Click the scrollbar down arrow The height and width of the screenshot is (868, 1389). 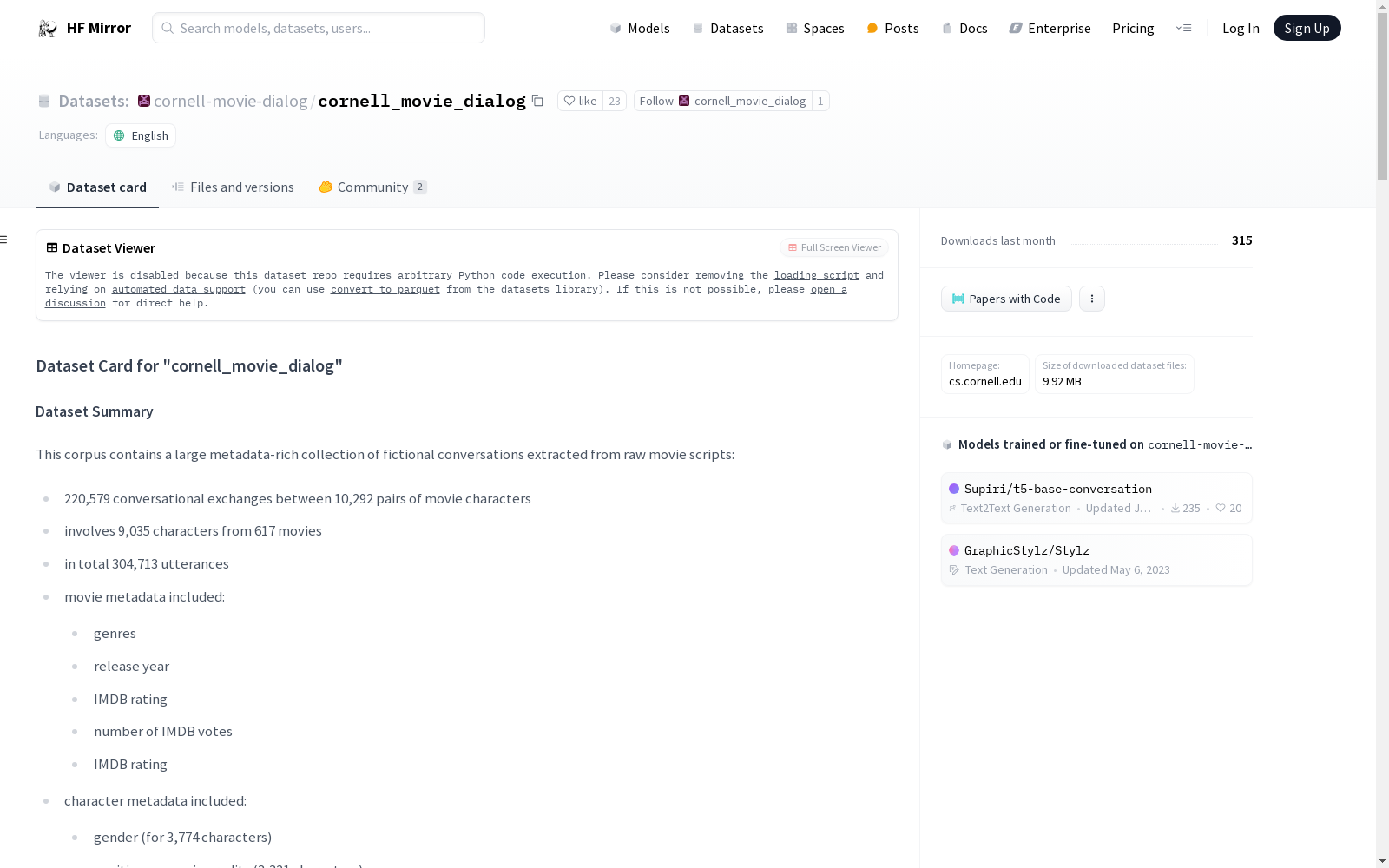point(1382,861)
